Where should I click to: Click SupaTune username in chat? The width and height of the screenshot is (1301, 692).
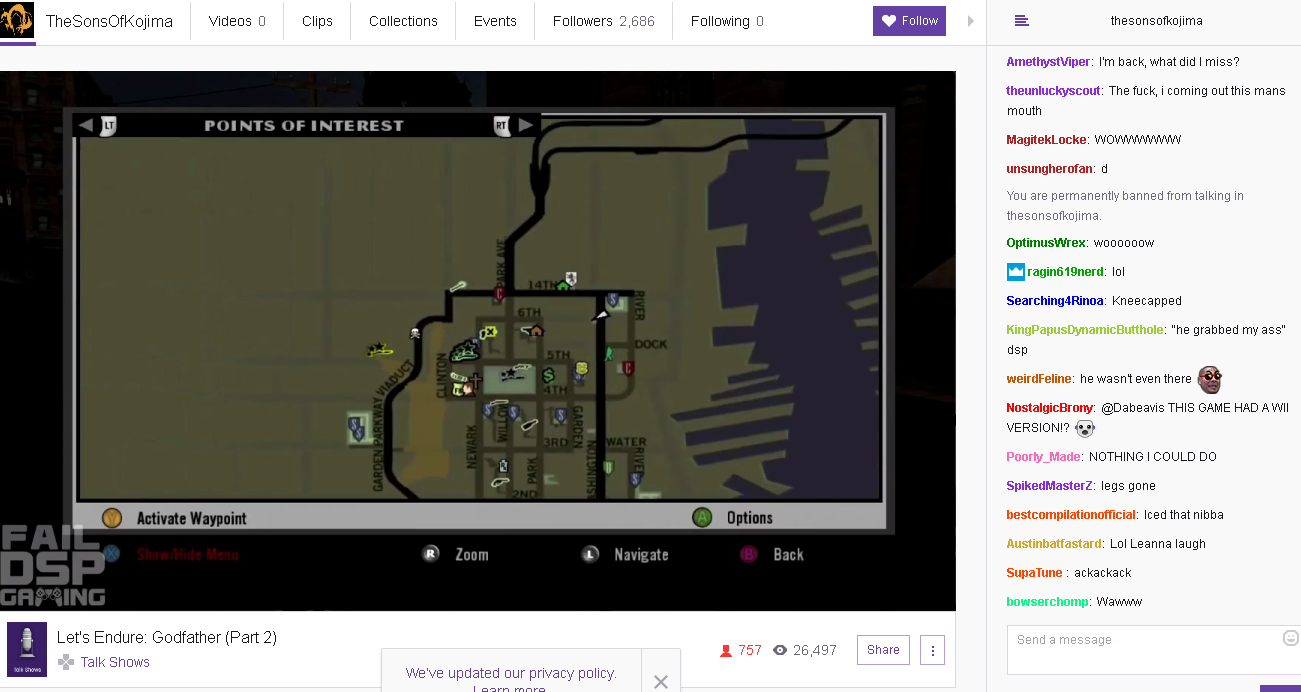pos(1034,573)
